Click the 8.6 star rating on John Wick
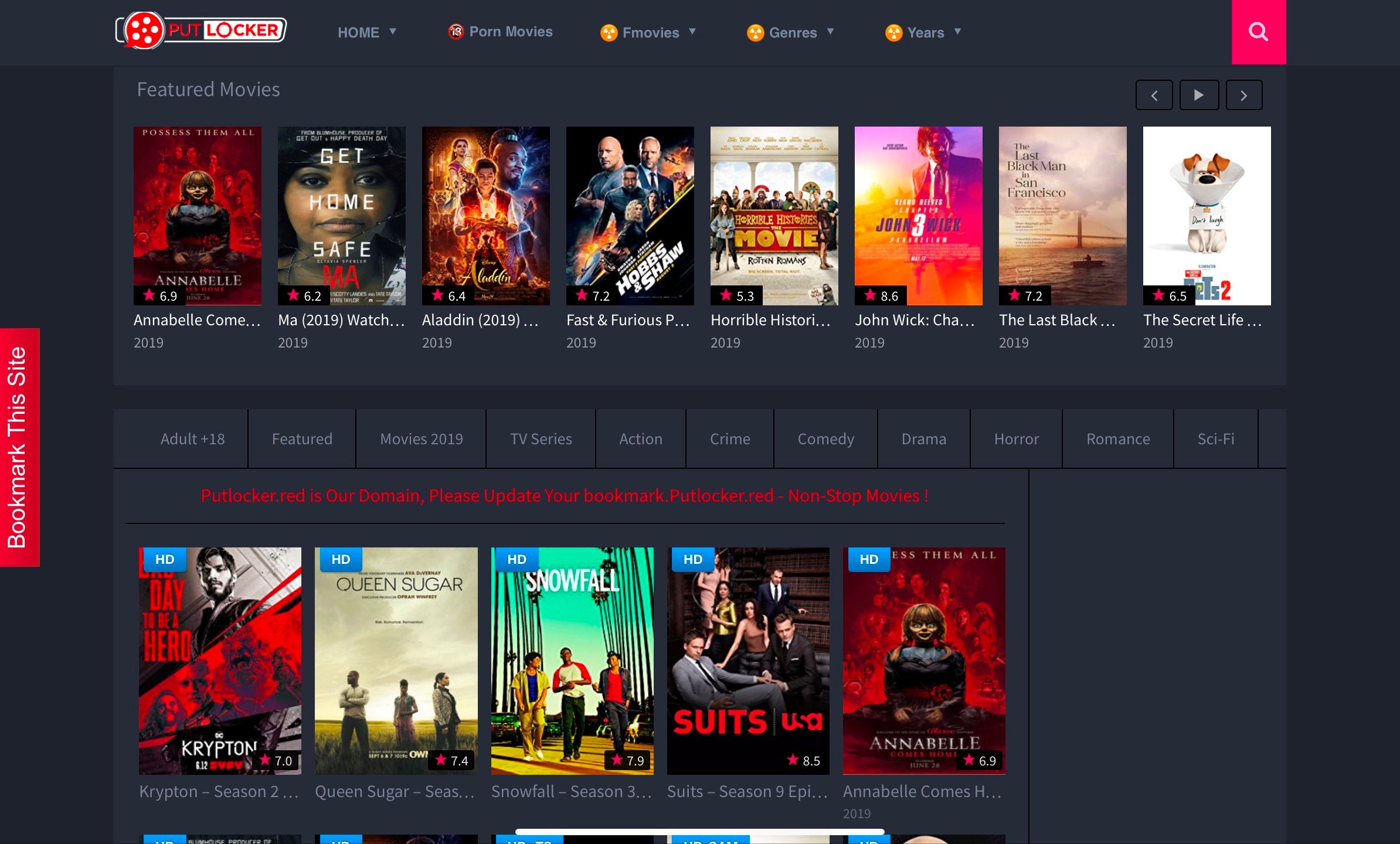1400x844 pixels. (881, 295)
